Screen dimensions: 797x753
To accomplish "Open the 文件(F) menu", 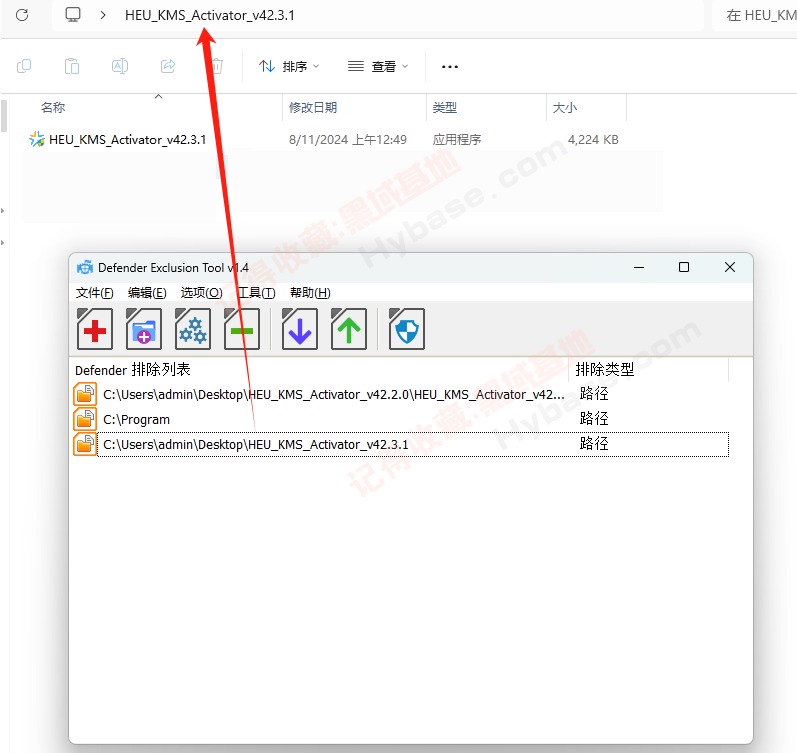I will (x=95, y=293).
